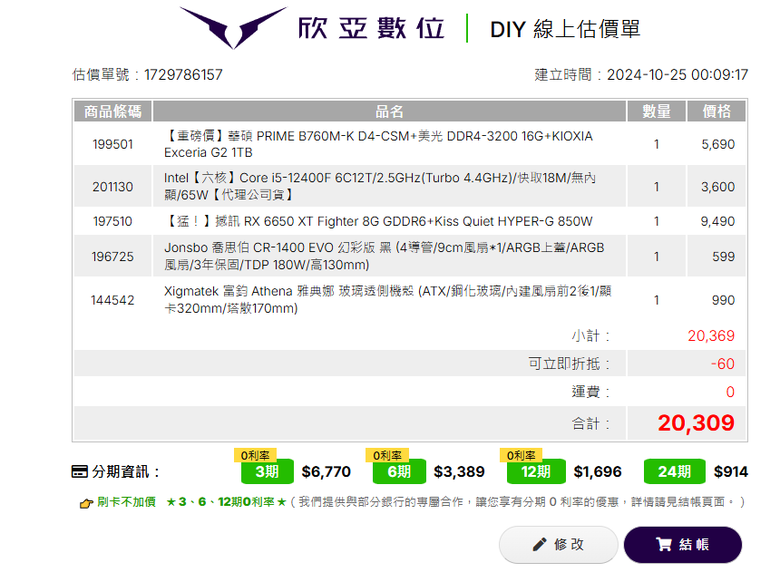Screen dimensions: 780x582
Task: Click the price 599
Action: 723,257
